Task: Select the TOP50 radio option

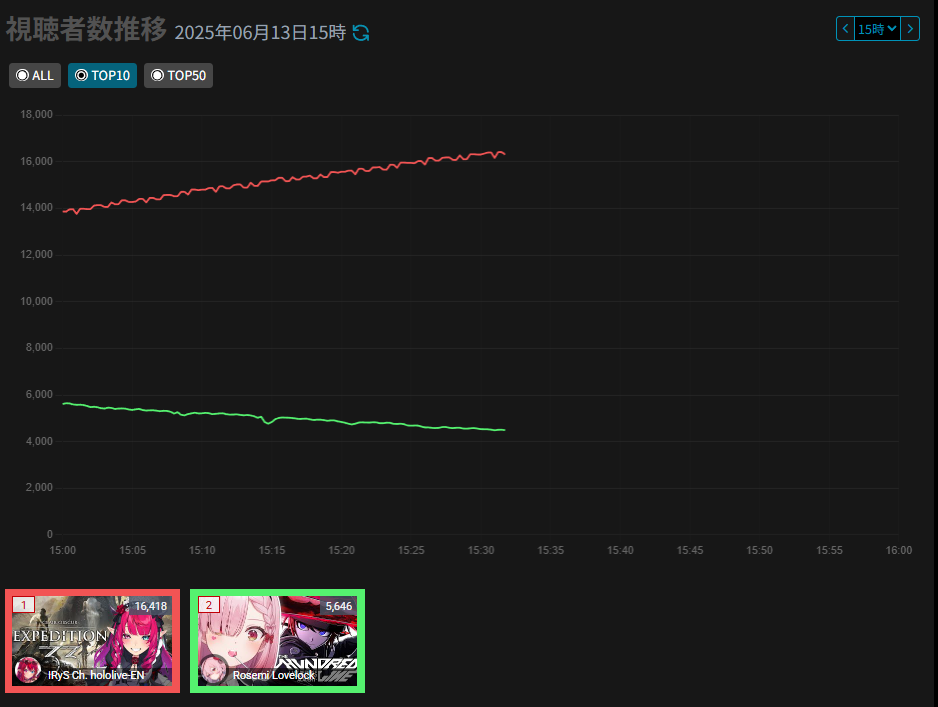Action: pos(178,75)
